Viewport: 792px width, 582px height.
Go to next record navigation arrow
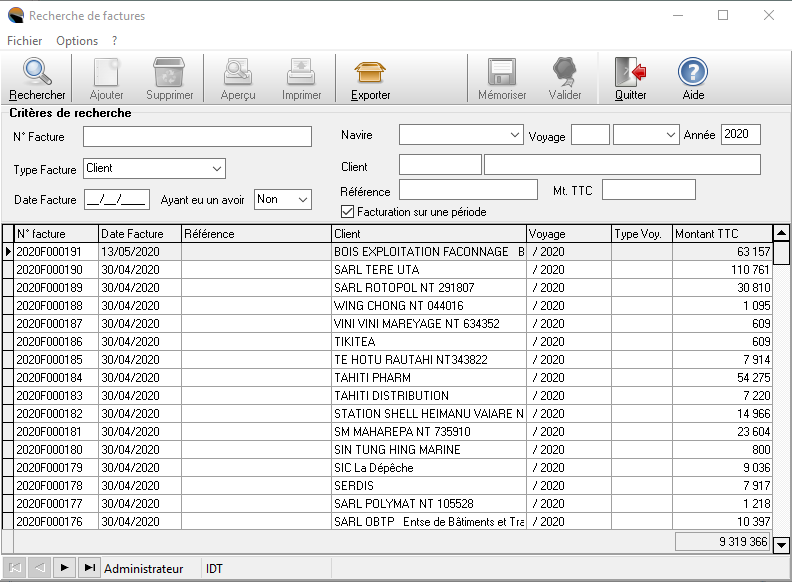click(65, 568)
